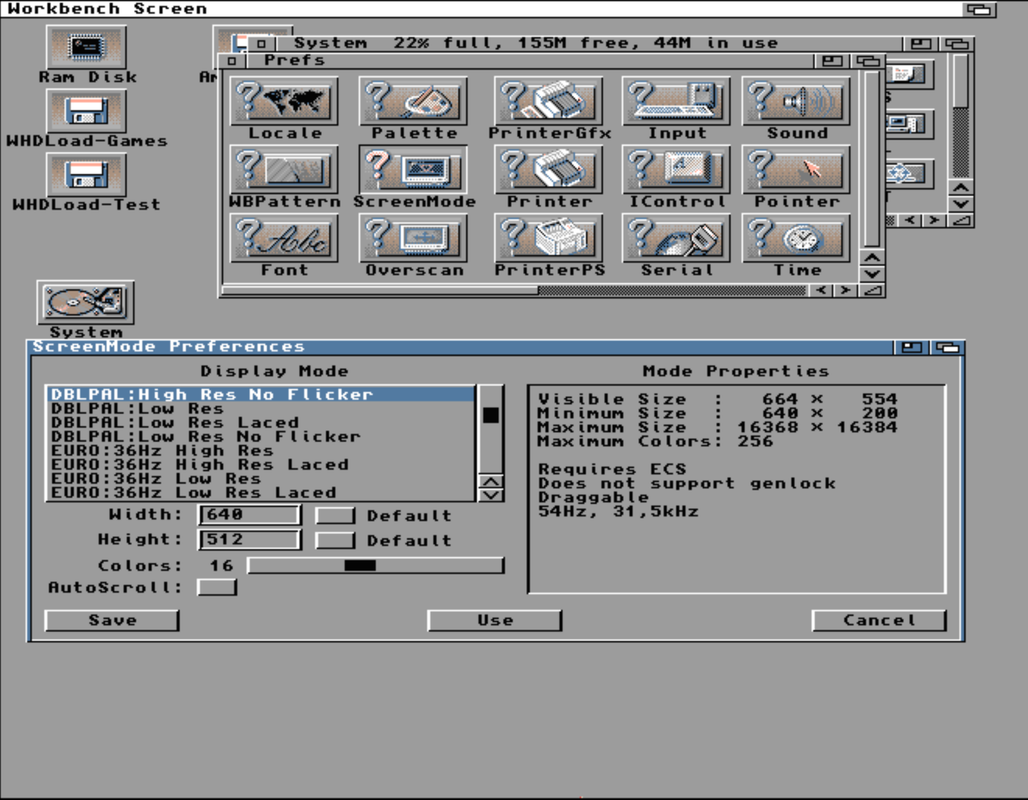The image size is (1028, 800).
Task: Open the IControl preferences icon
Action: pyautogui.click(x=676, y=169)
